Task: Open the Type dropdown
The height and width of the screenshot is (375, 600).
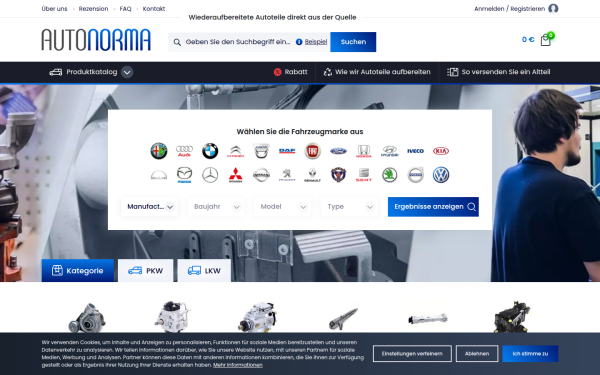Action: 349,207
